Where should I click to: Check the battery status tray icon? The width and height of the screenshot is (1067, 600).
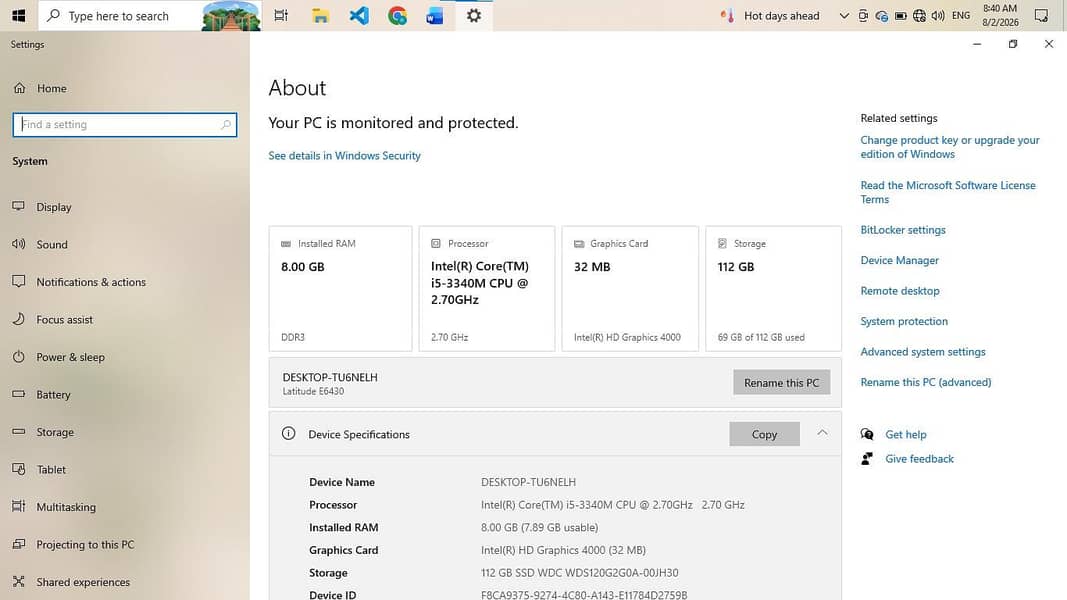click(900, 16)
